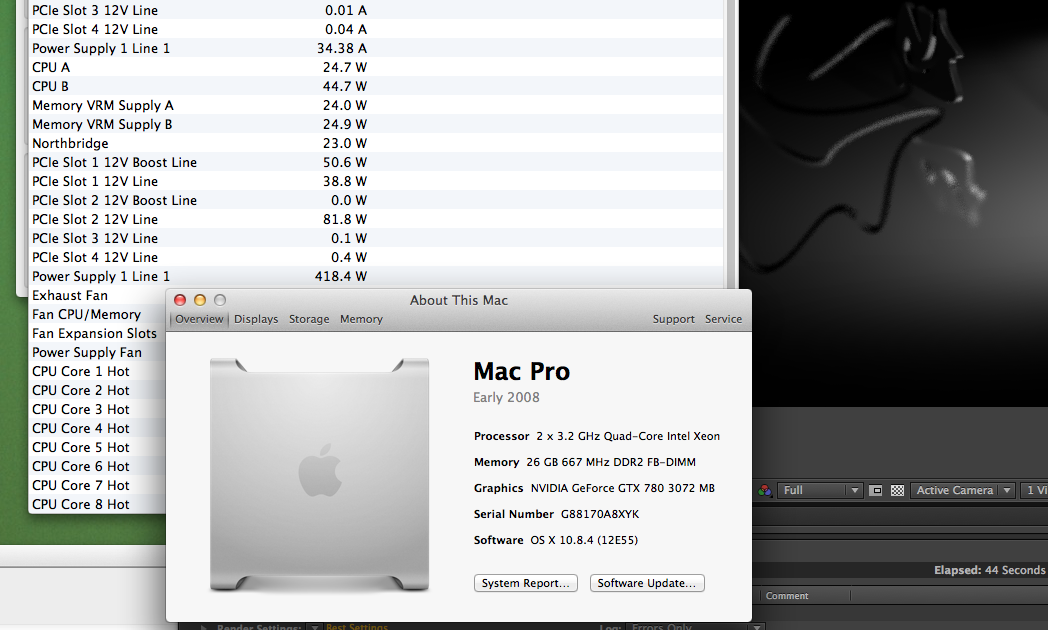Toggle the transparency grid icon
The width and height of the screenshot is (1048, 630).
(x=897, y=490)
